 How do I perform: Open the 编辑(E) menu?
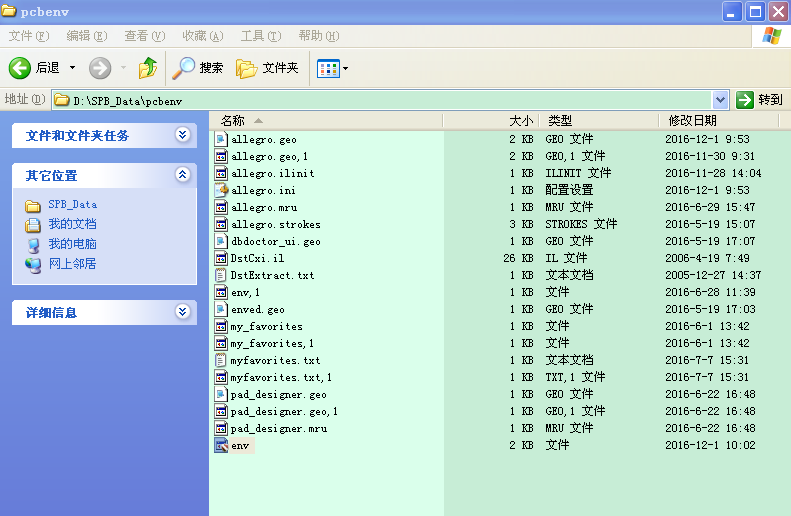(87, 36)
